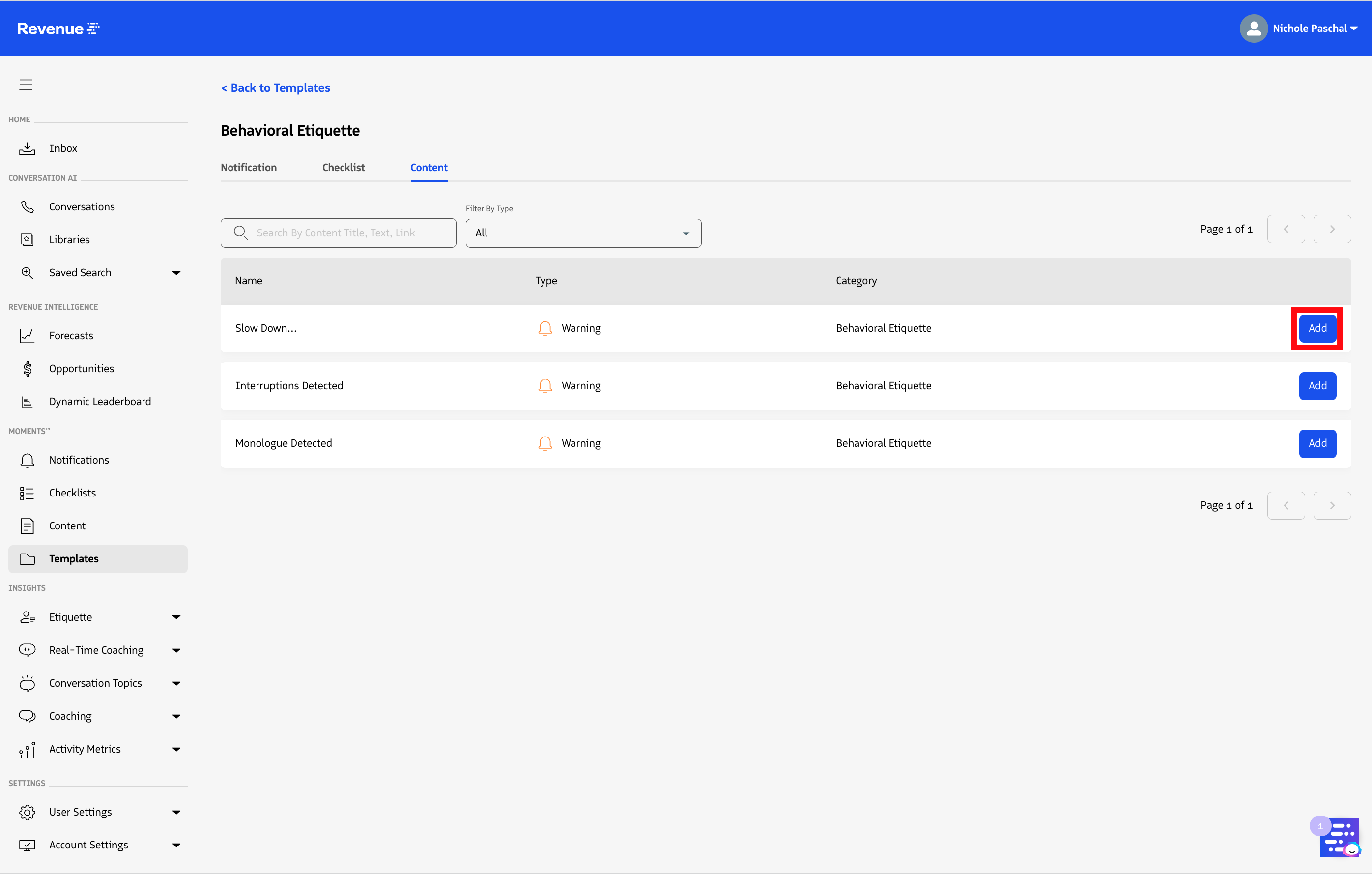Expand the User Settings submenu arrow
Screen dimensions: 1372x875
(176, 812)
